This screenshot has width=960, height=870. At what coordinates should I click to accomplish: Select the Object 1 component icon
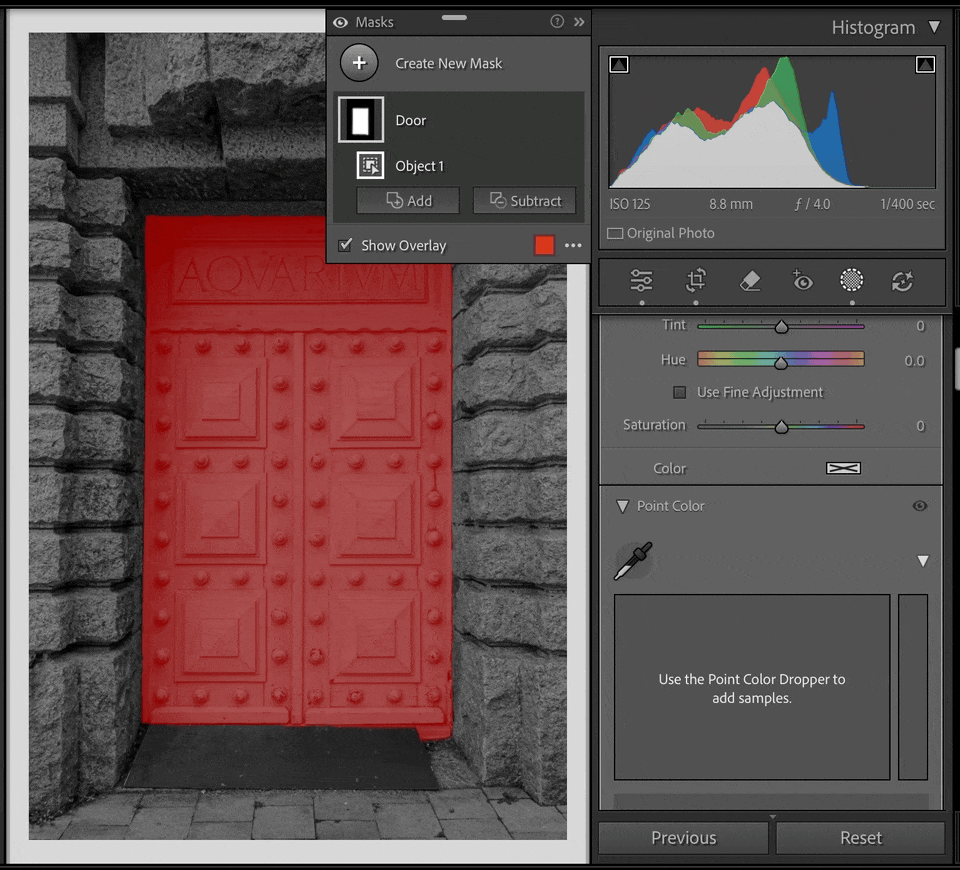tap(370, 165)
